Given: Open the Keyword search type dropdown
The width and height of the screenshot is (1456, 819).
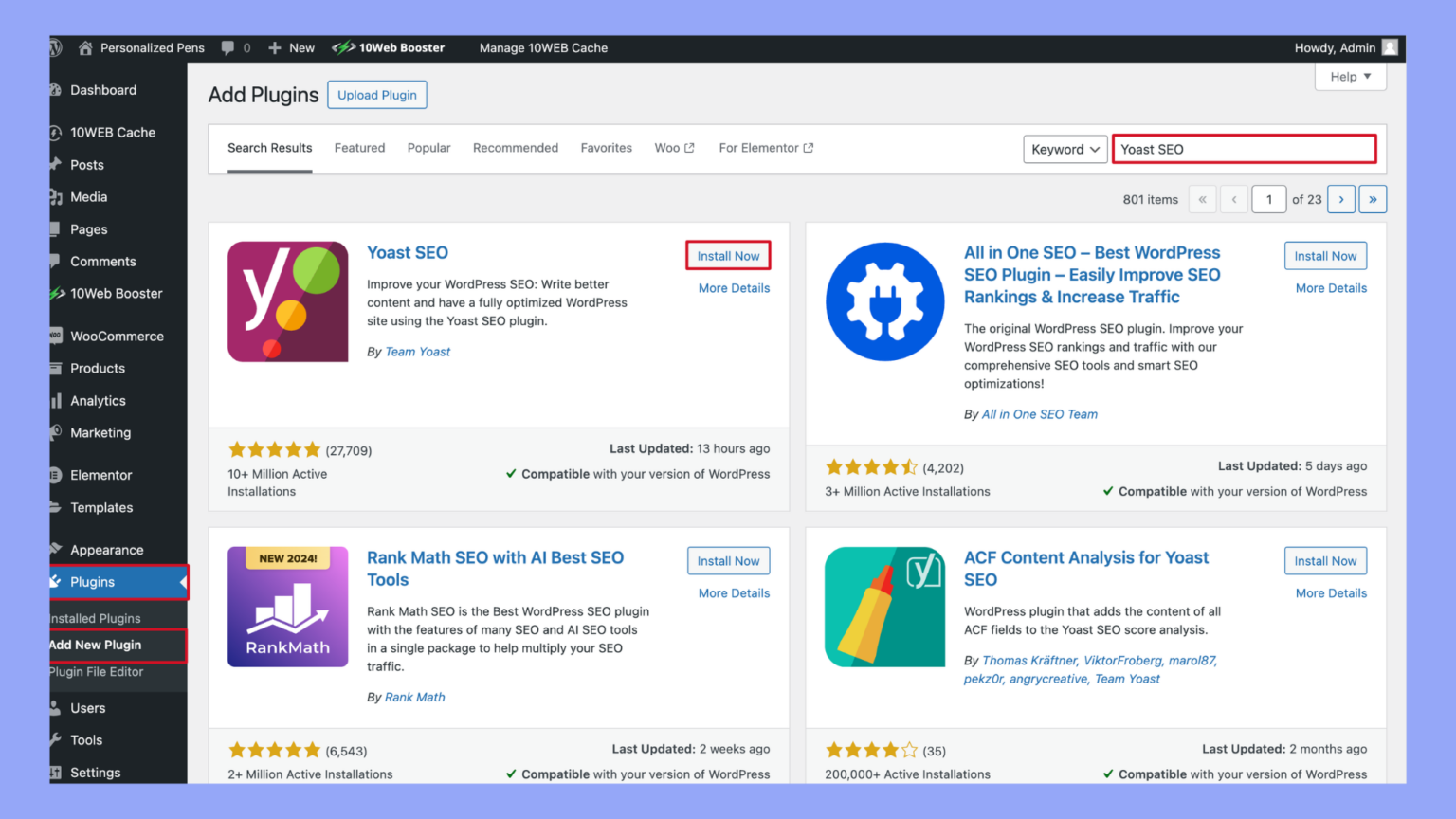Looking at the screenshot, I should pos(1065,149).
